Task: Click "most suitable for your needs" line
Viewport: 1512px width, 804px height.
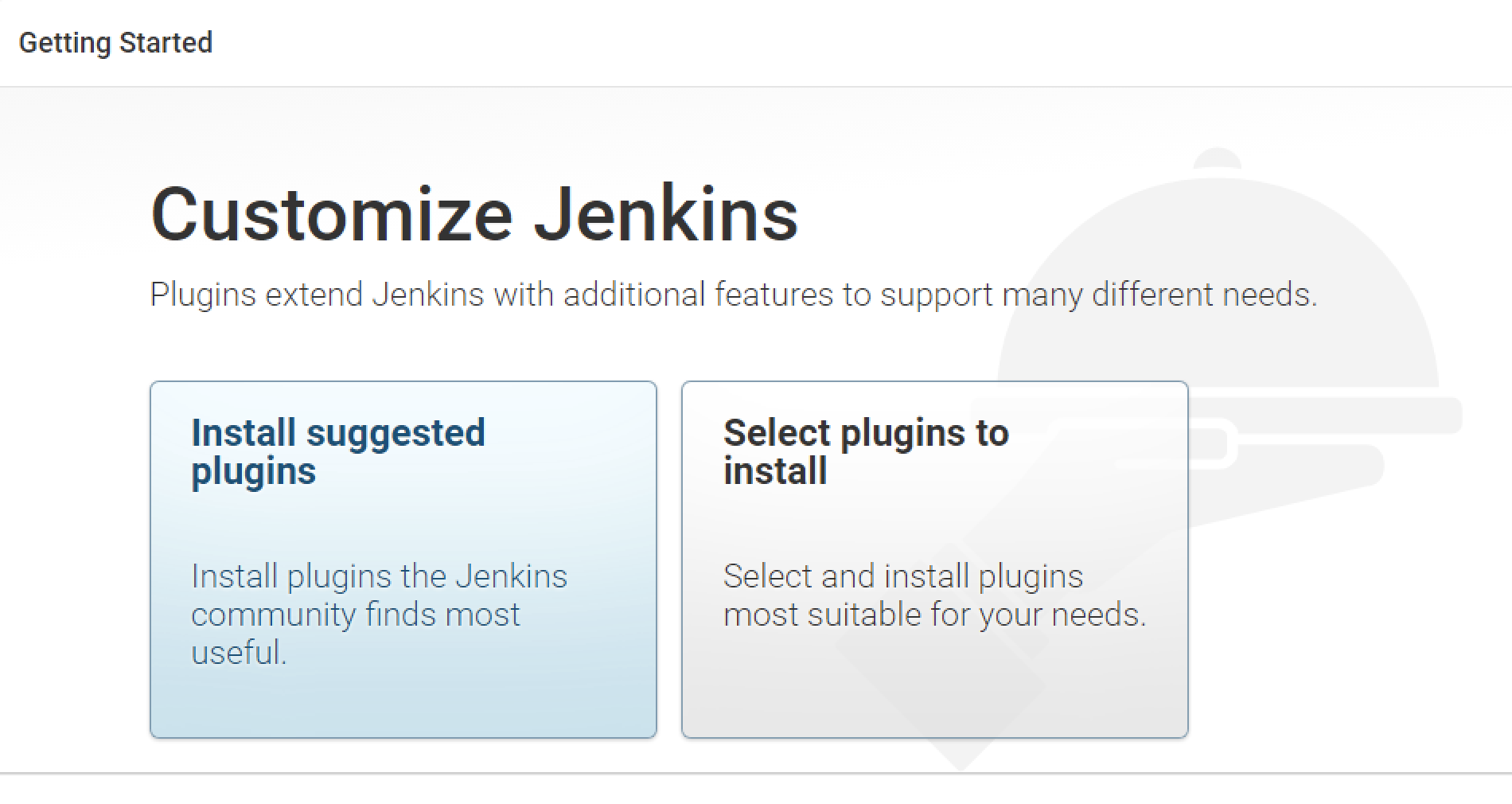Action: coord(934,615)
